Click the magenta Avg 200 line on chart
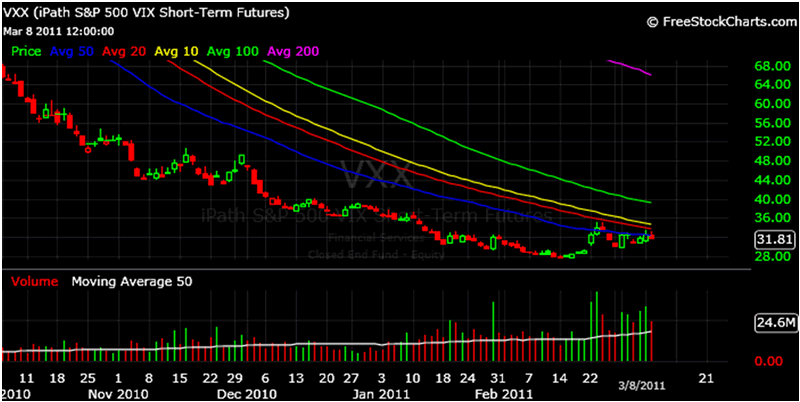 (x=629, y=67)
